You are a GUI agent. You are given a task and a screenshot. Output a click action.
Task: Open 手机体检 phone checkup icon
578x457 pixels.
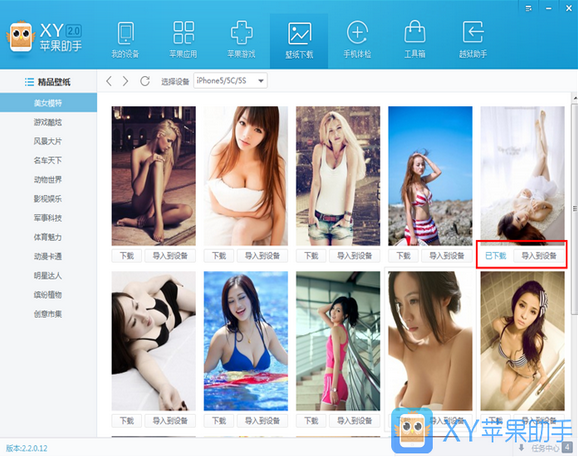tap(357, 40)
